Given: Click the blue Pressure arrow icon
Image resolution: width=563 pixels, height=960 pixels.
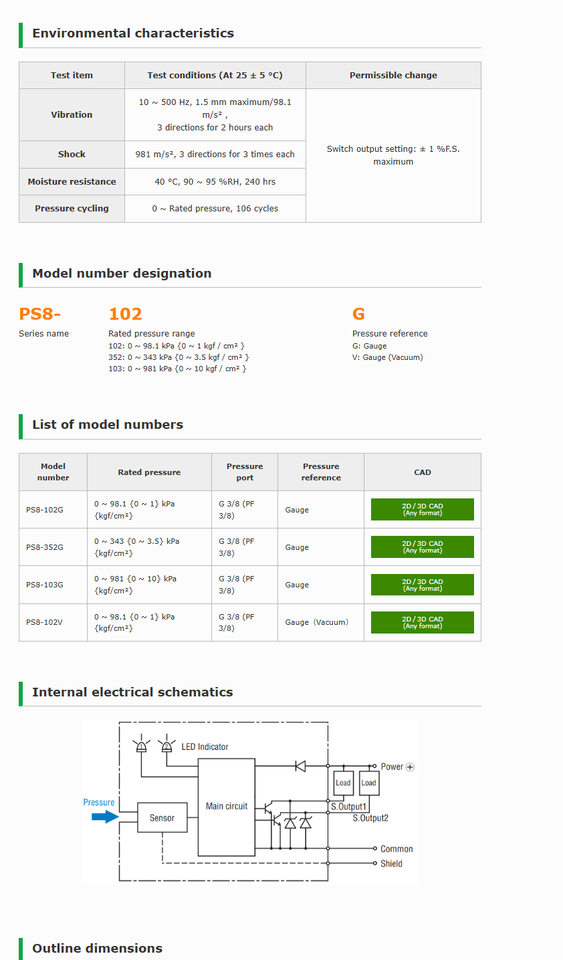Looking at the screenshot, I should [x=105, y=817].
